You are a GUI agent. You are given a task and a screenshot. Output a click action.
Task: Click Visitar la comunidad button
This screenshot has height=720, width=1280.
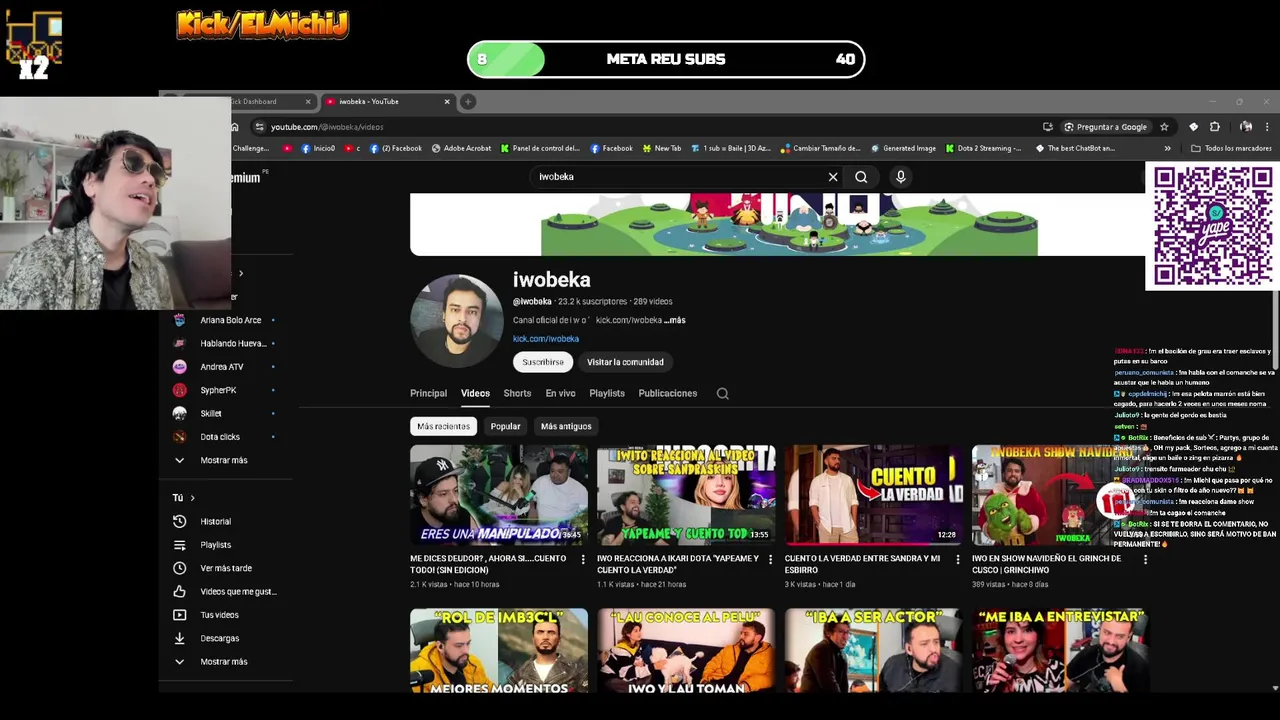[625, 362]
